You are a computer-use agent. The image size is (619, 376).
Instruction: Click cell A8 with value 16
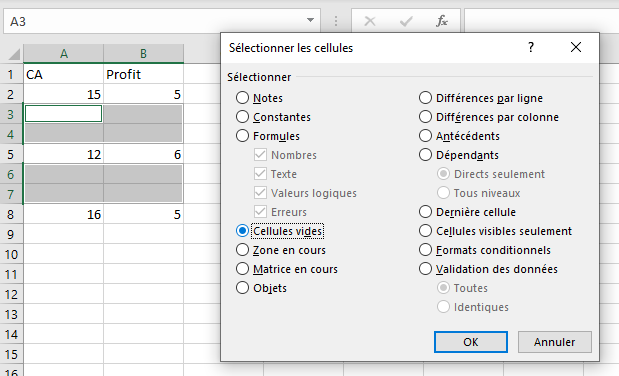tap(64, 214)
